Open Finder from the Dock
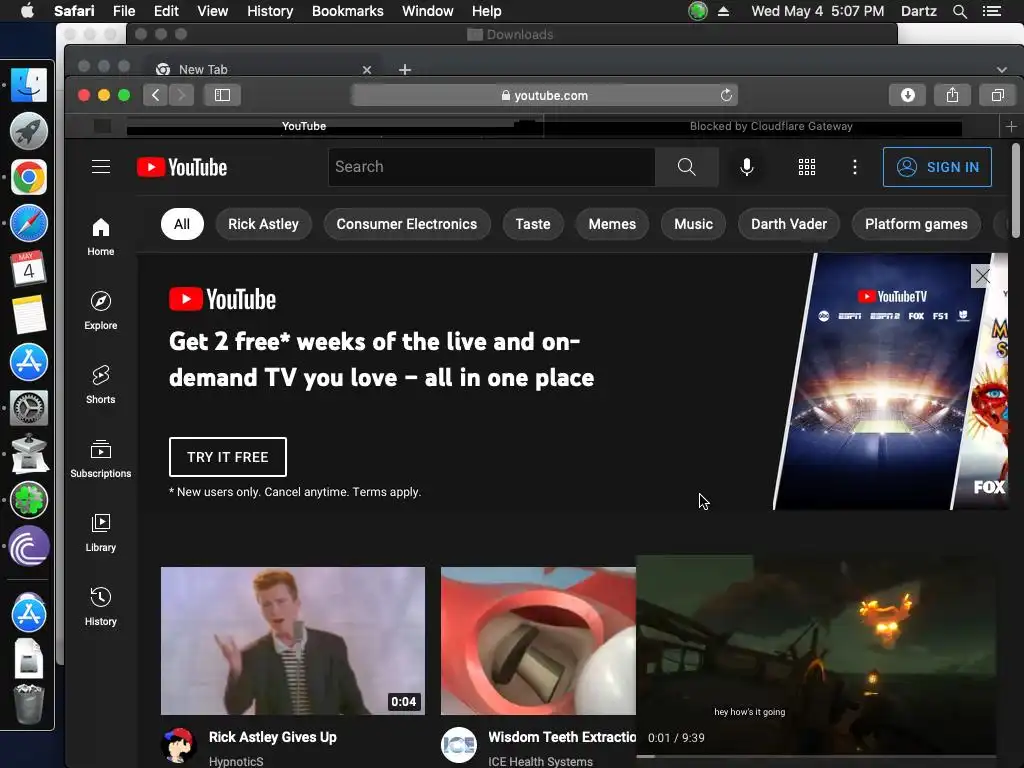The image size is (1024, 768). (x=29, y=85)
